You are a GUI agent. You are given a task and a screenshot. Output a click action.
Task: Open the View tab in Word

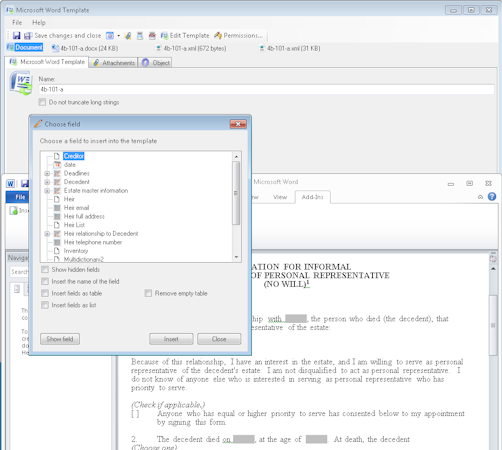click(x=280, y=197)
